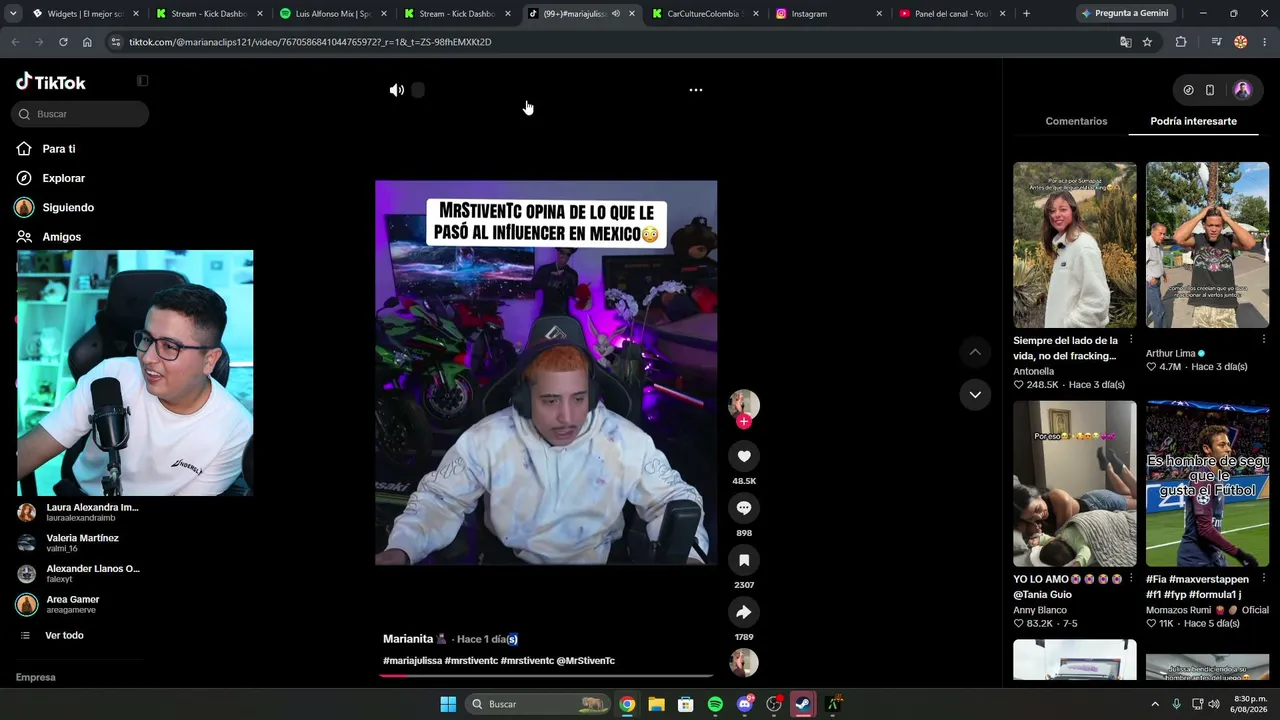1280x720 pixels.
Task: Translate the page using the translate icon
Action: (1126, 42)
